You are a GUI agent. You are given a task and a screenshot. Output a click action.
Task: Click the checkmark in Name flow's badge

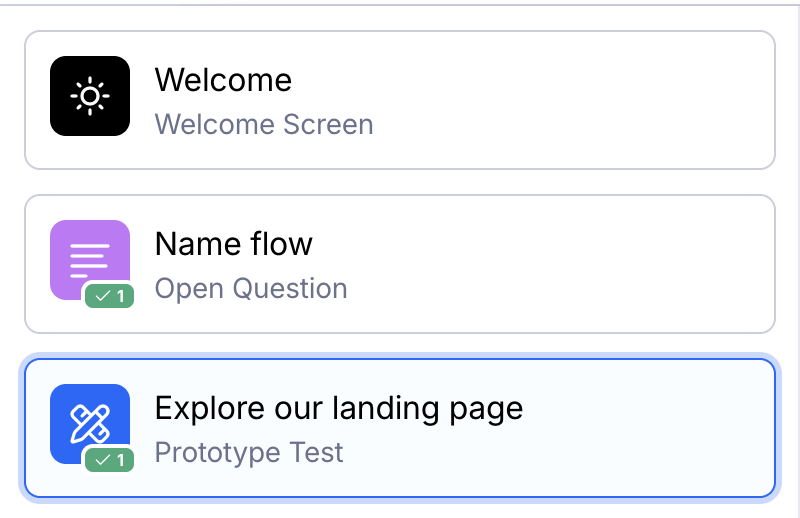click(x=101, y=296)
